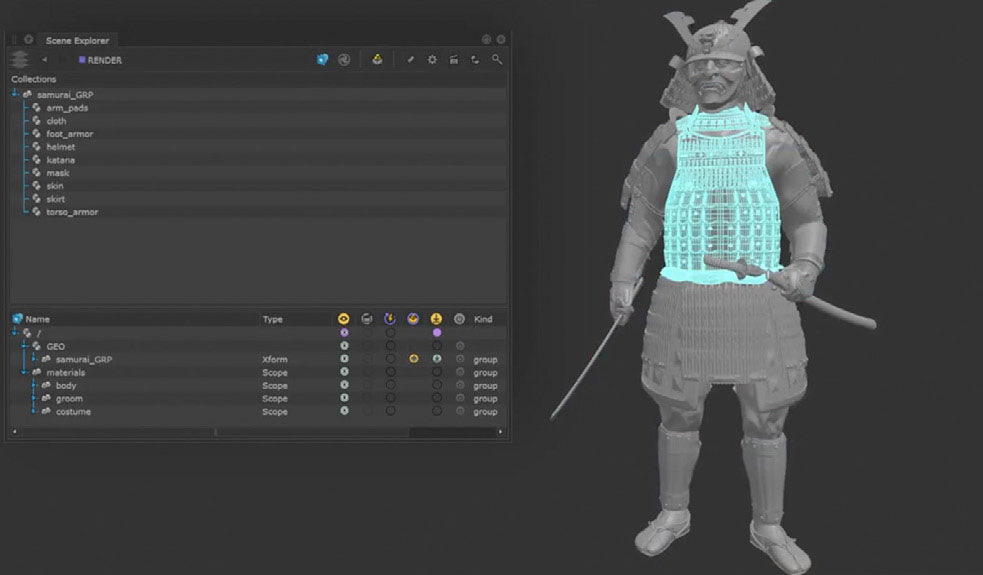Collapse the root '/' tree node
The height and width of the screenshot is (575, 983).
[x=15, y=332]
